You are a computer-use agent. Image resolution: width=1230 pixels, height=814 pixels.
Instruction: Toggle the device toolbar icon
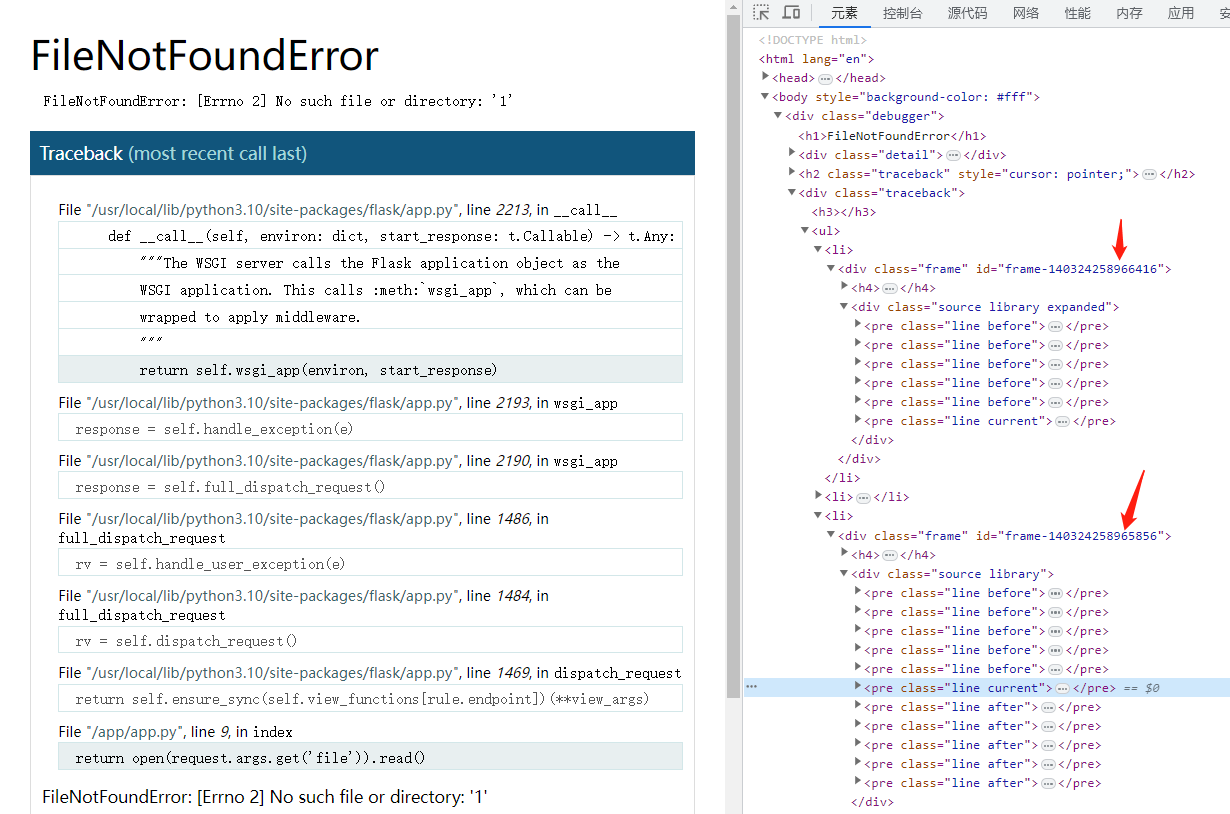(791, 13)
